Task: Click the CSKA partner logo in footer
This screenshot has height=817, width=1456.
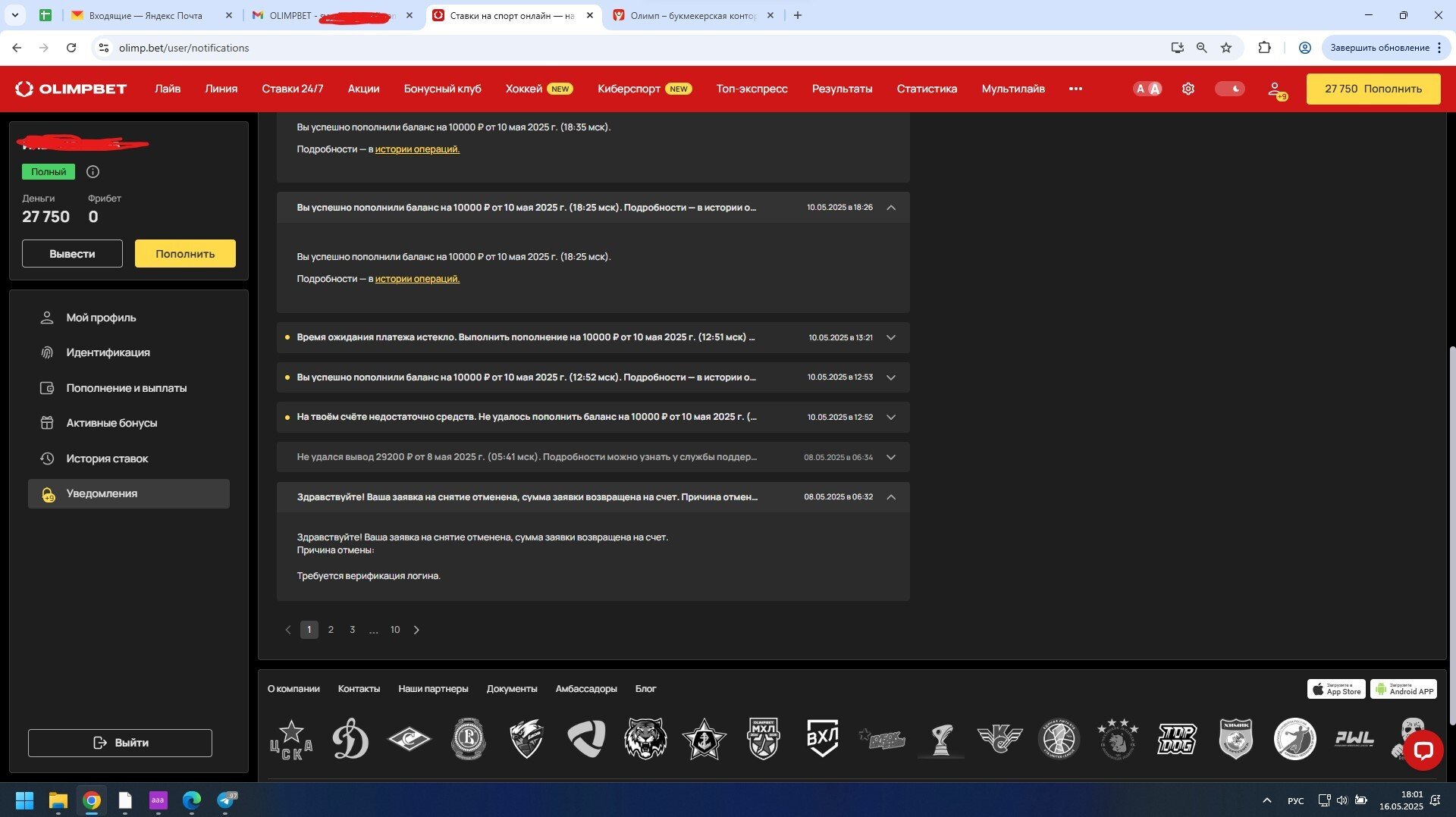Action: coord(291,739)
